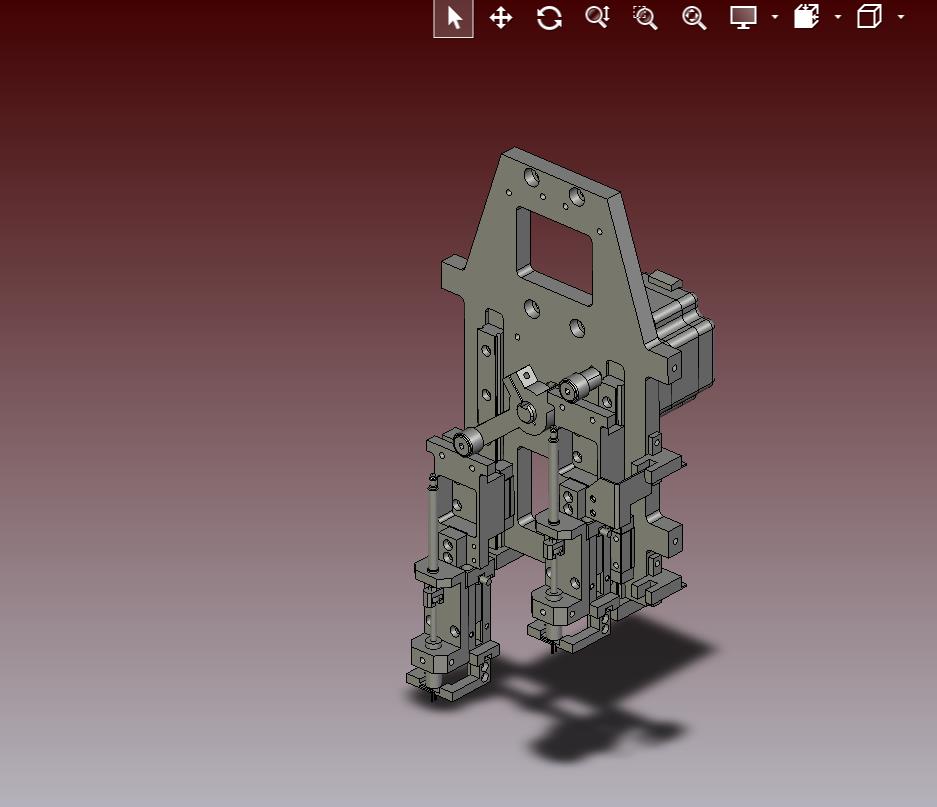The height and width of the screenshot is (807, 937).
Task: Open the monitor display style dropdown arrow
Action: pyautogui.click(x=775, y=17)
